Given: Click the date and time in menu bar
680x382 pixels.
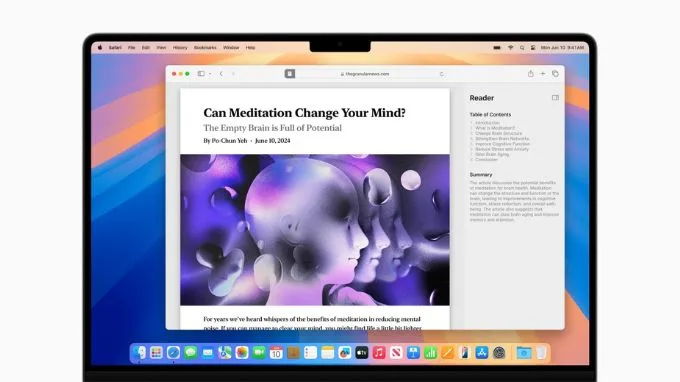Looking at the screenshot, I should [x=562, y=48].
